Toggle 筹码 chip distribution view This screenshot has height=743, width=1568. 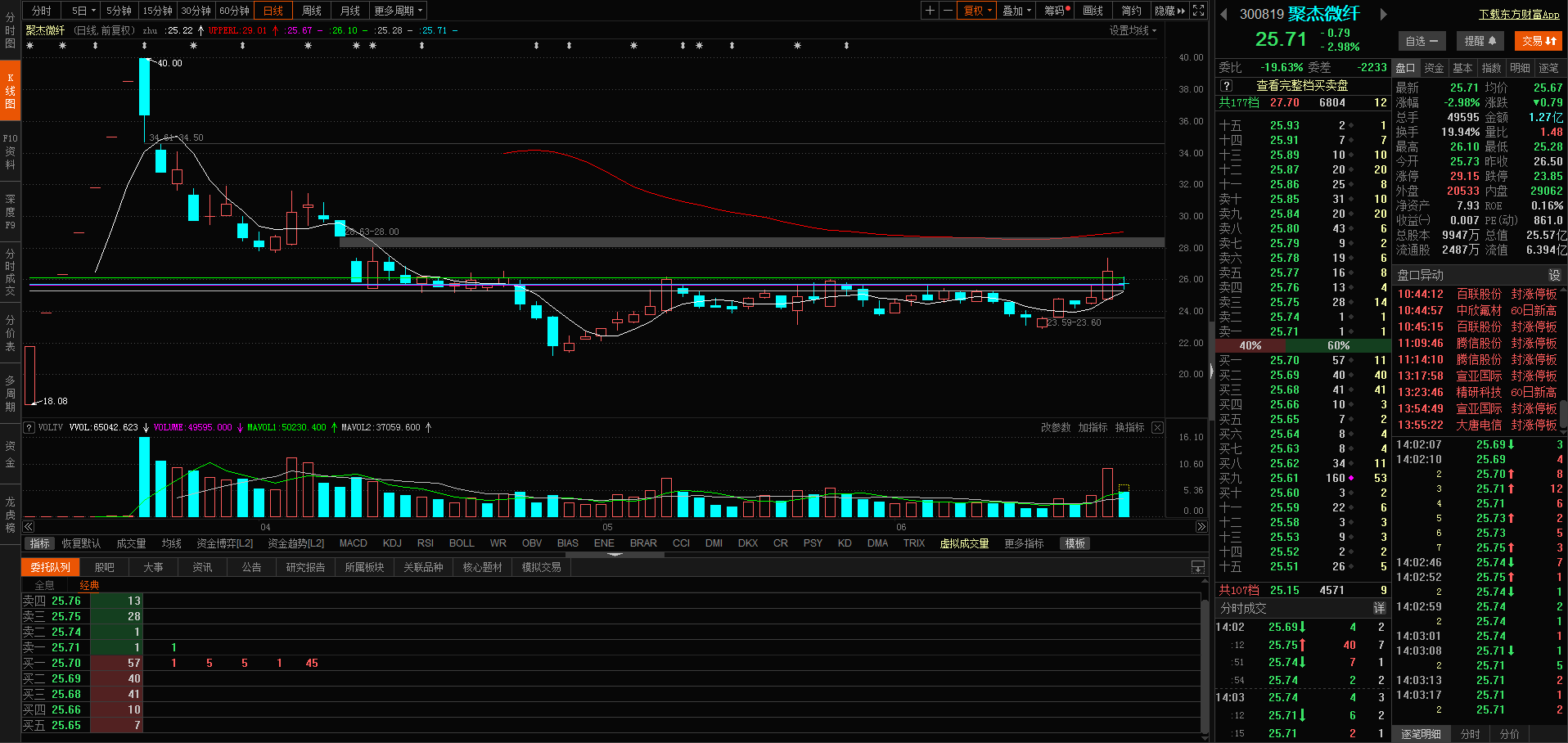1057,11
